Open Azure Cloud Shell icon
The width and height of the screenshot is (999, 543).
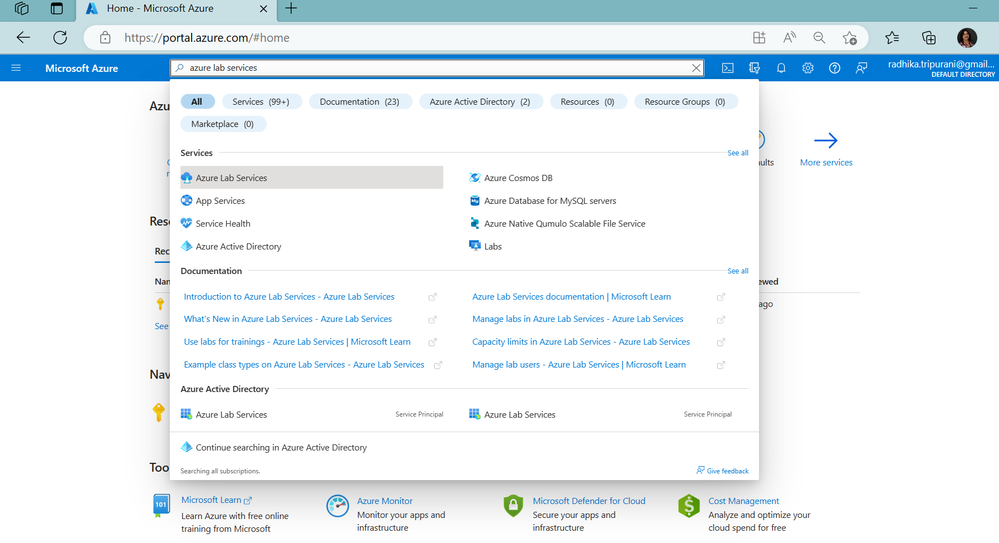pos(728,68)
